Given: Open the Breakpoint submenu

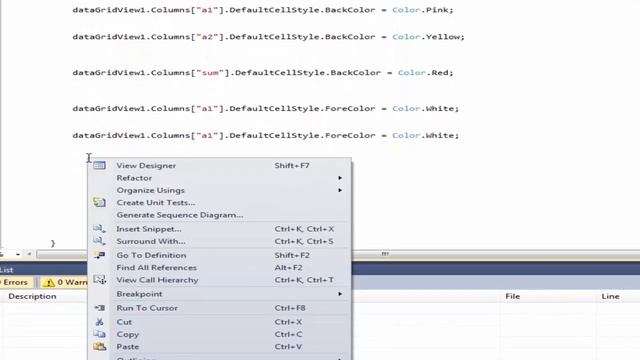Looking at the screenshot, I should point(219,294).
